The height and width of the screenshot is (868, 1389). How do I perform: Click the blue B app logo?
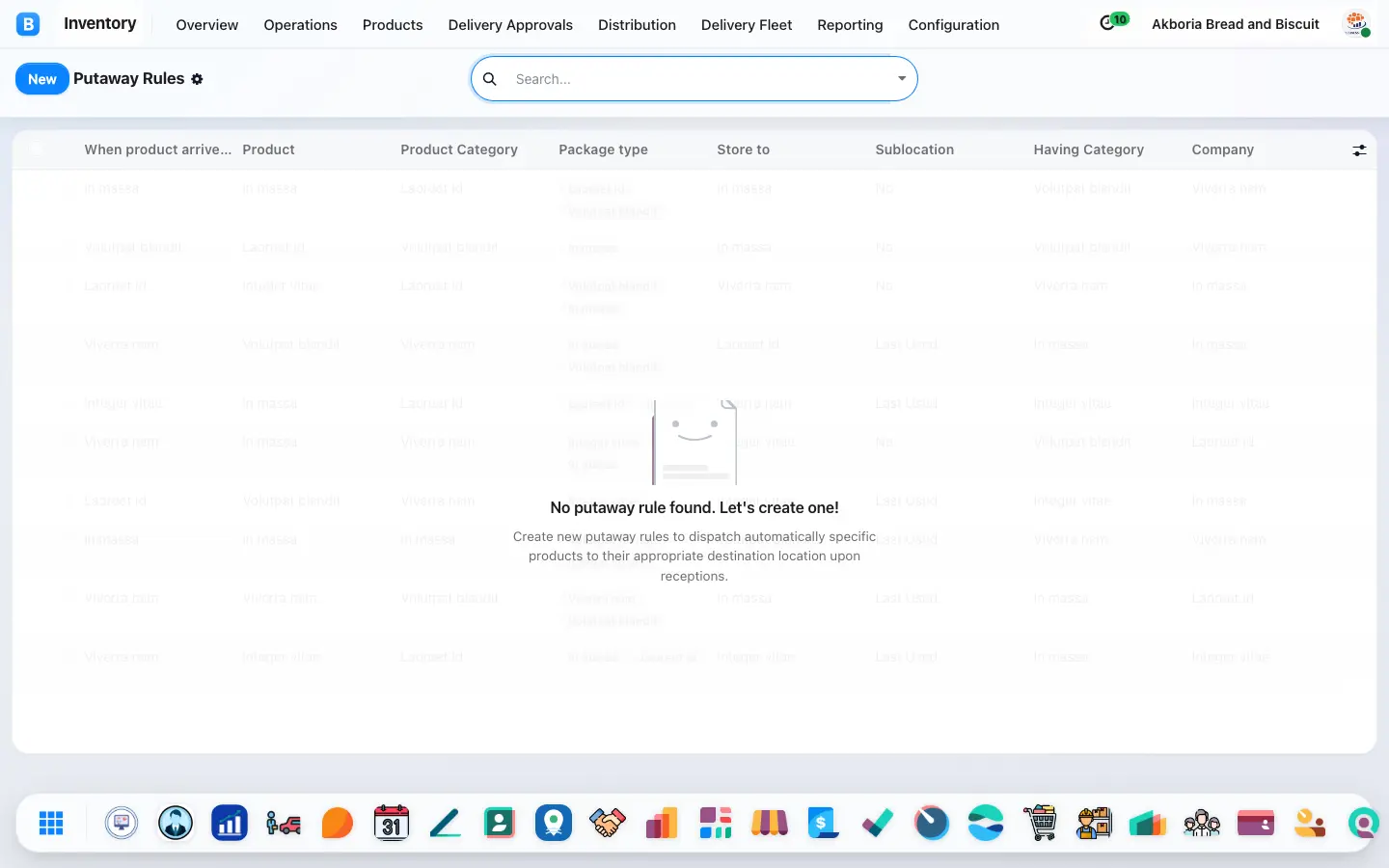[28, 24]
